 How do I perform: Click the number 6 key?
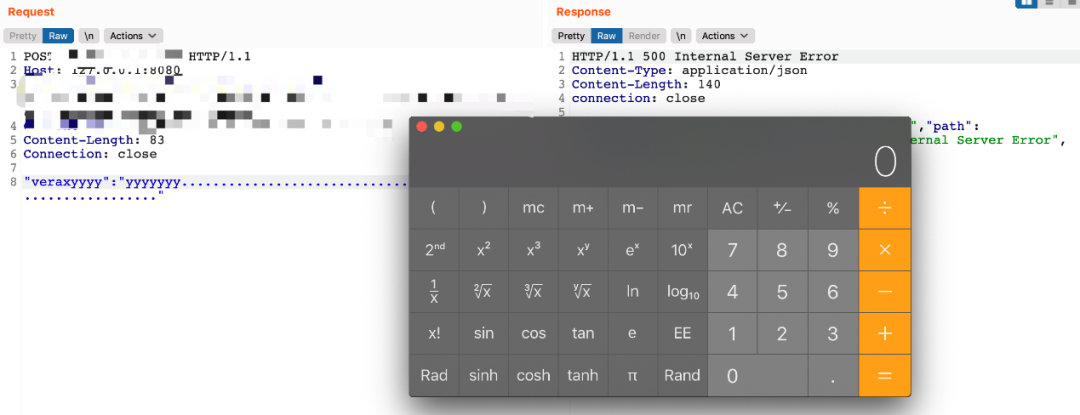833,292
